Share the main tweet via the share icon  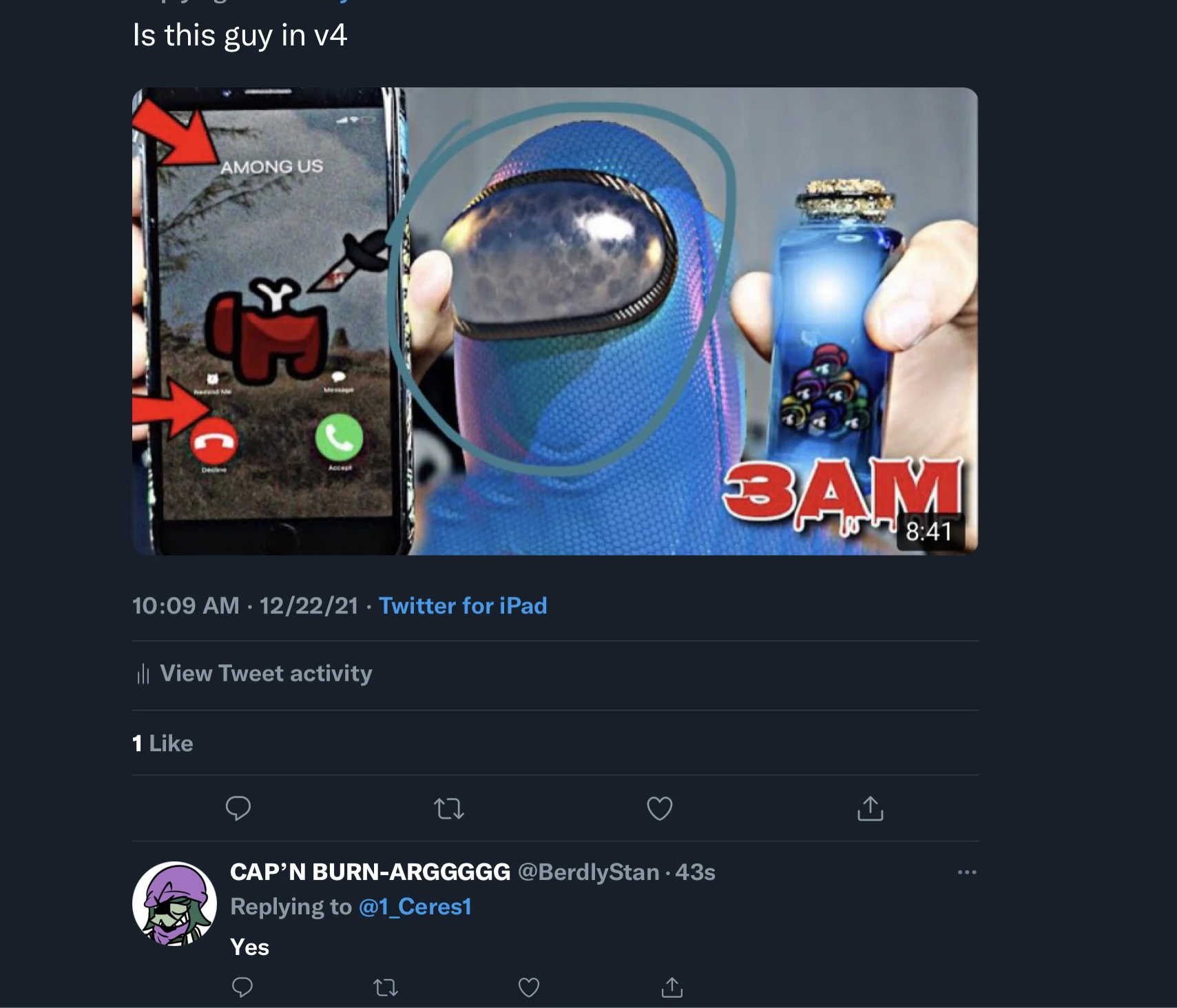870,808
